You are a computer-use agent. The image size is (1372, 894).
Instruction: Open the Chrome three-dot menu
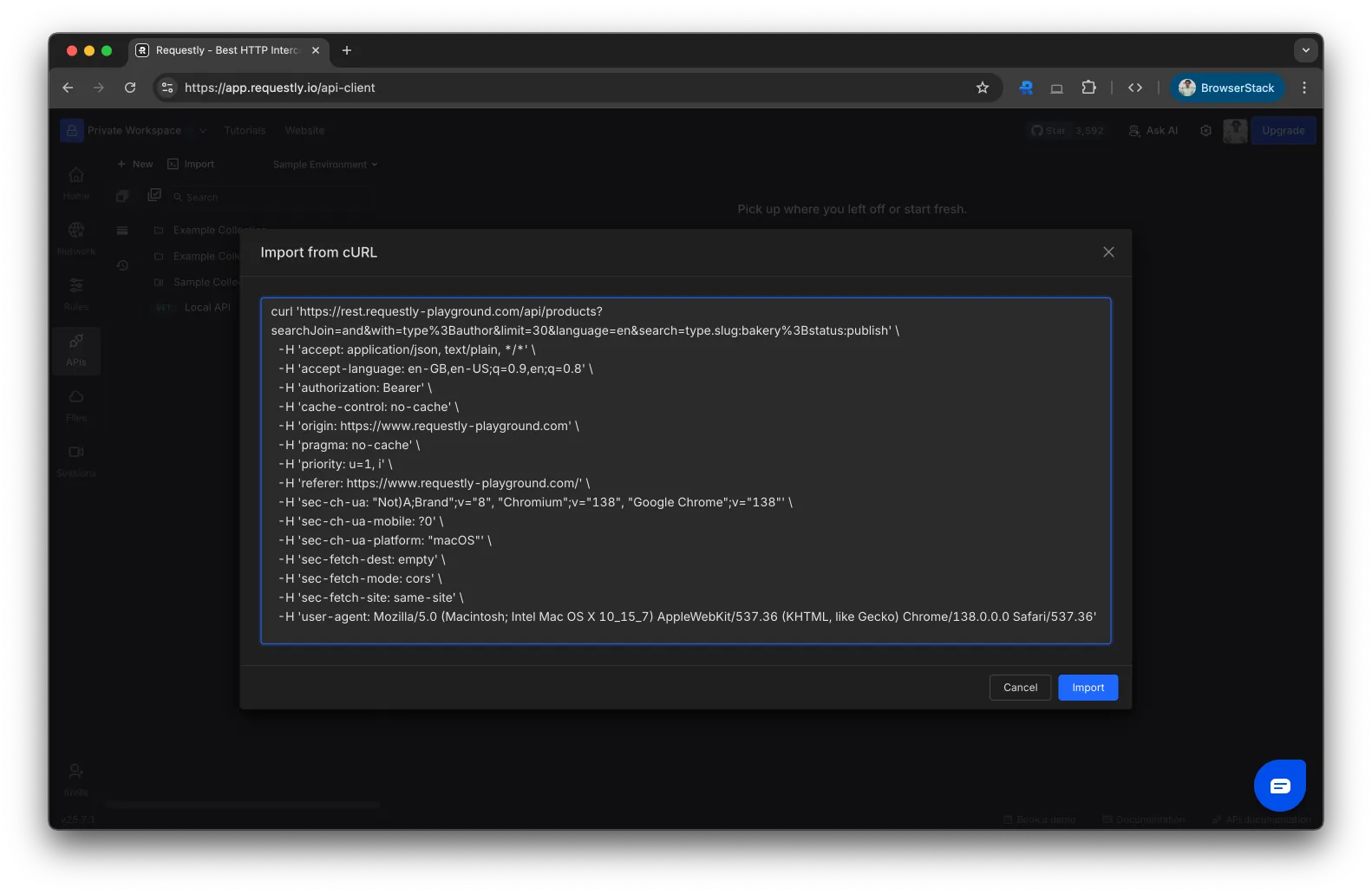click(x=1304, y=88)
